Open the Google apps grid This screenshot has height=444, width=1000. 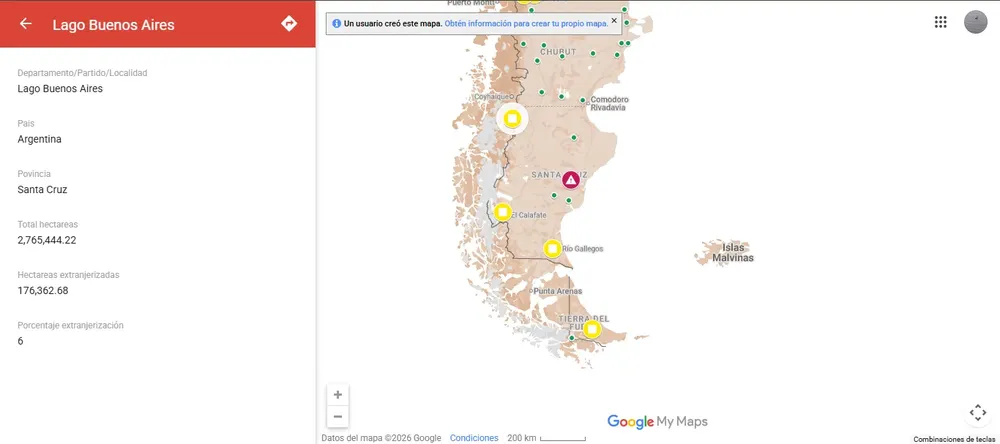940,22
